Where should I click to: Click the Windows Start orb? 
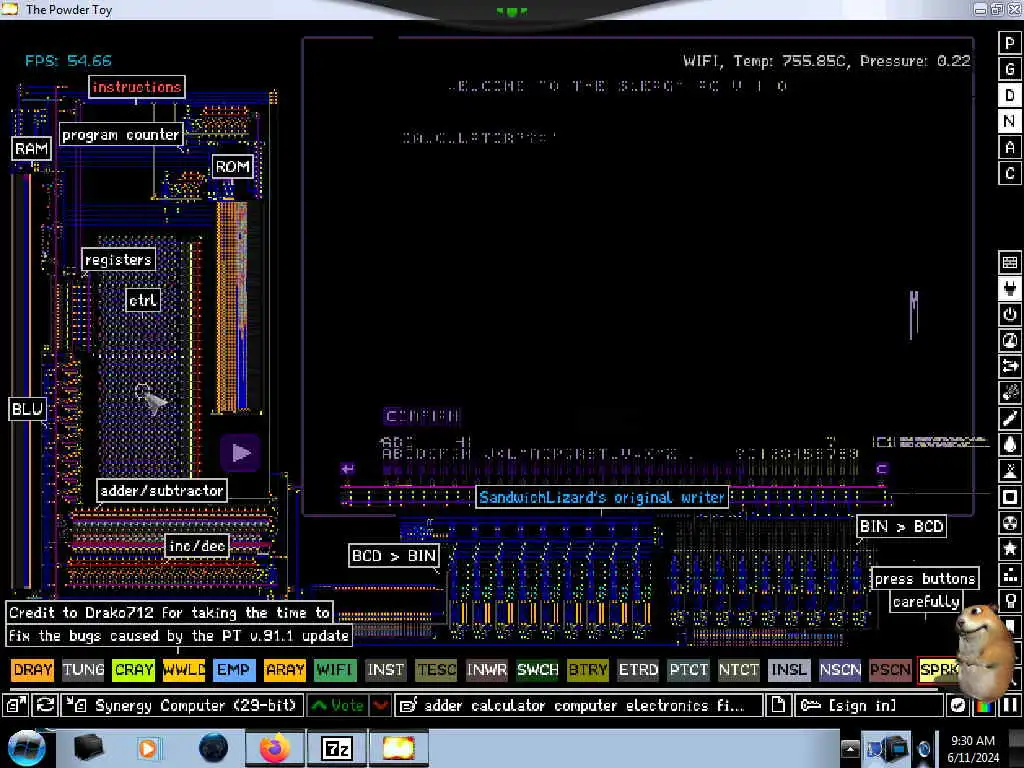[x=26, y=748]
